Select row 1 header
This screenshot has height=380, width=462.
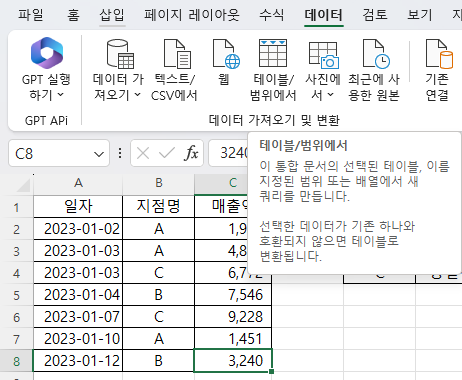click(16, 207)
